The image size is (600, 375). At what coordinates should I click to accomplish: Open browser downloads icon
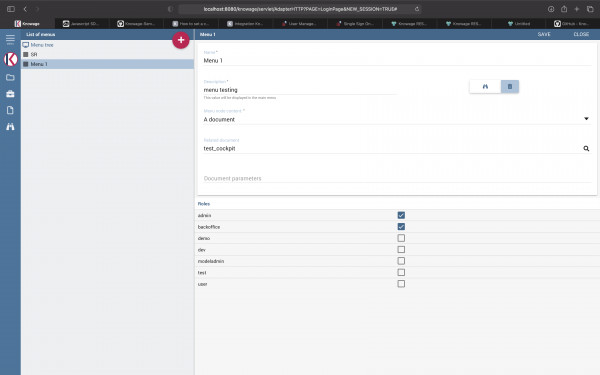551,9
